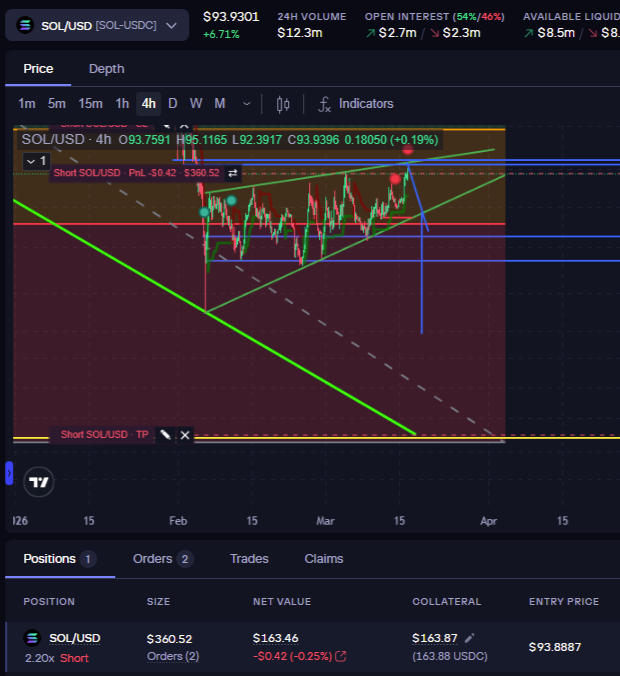The width and height of the screenshot is (620, 676).
Task: Open the Trades tab
Action: click(249, 559)
